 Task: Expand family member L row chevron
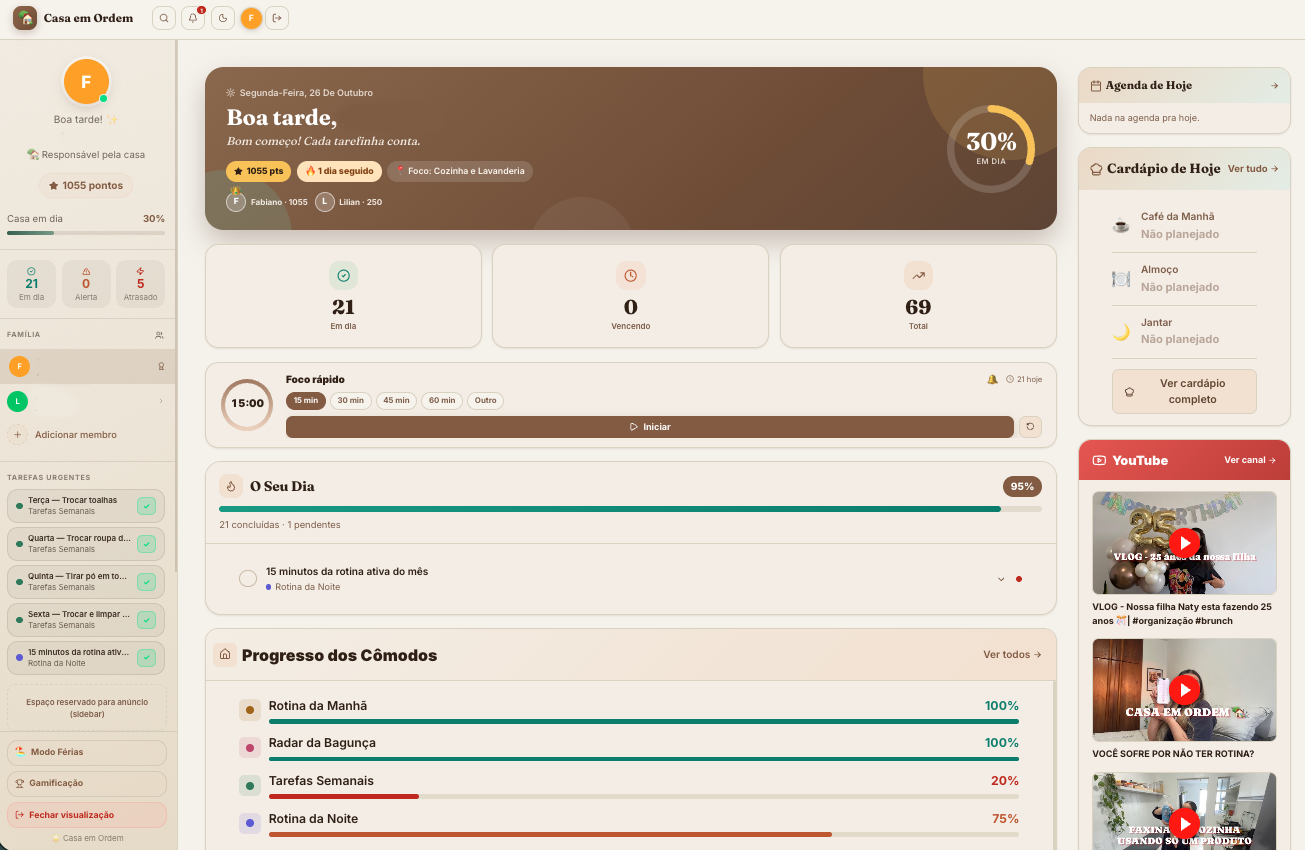click(x=161, y=401)
